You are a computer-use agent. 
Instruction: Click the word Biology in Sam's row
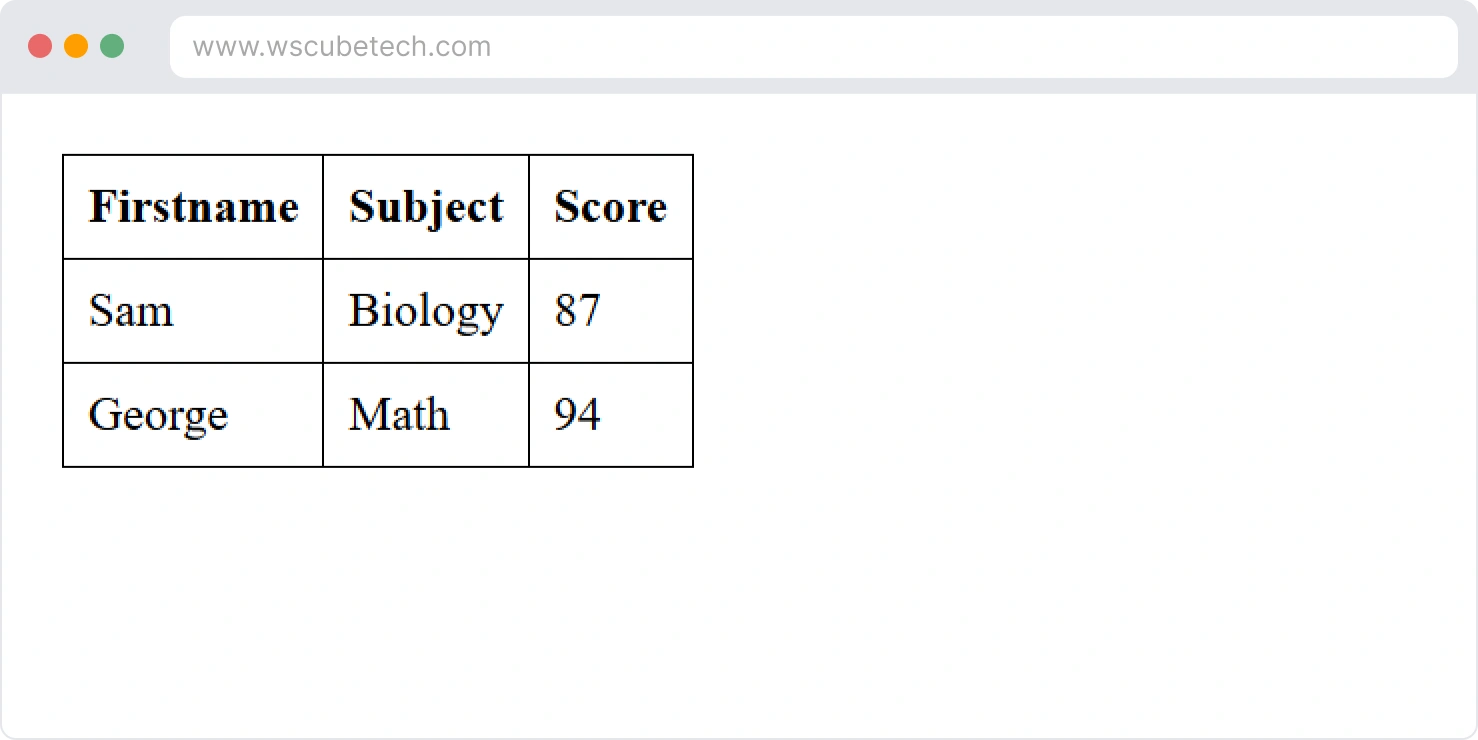pyautogui.click(x=426, y=311)
